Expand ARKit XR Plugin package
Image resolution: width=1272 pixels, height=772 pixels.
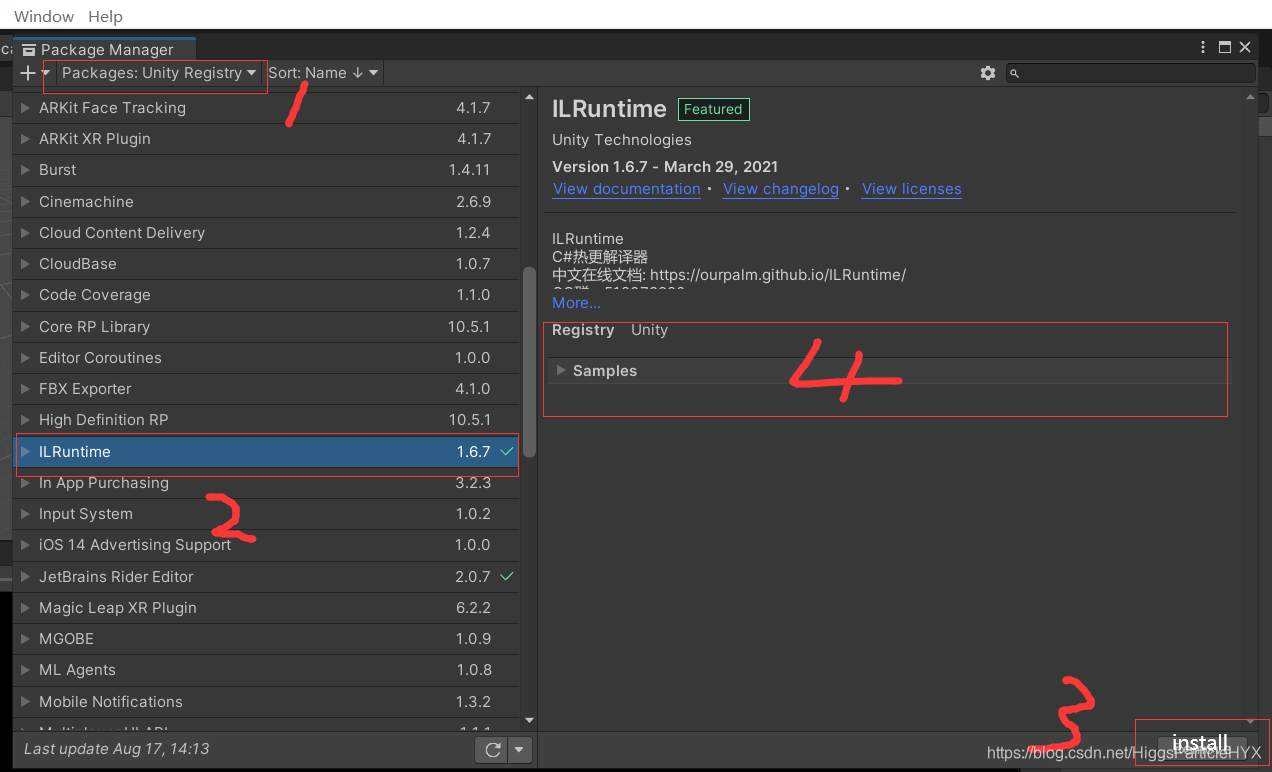(x=26, y=139)
